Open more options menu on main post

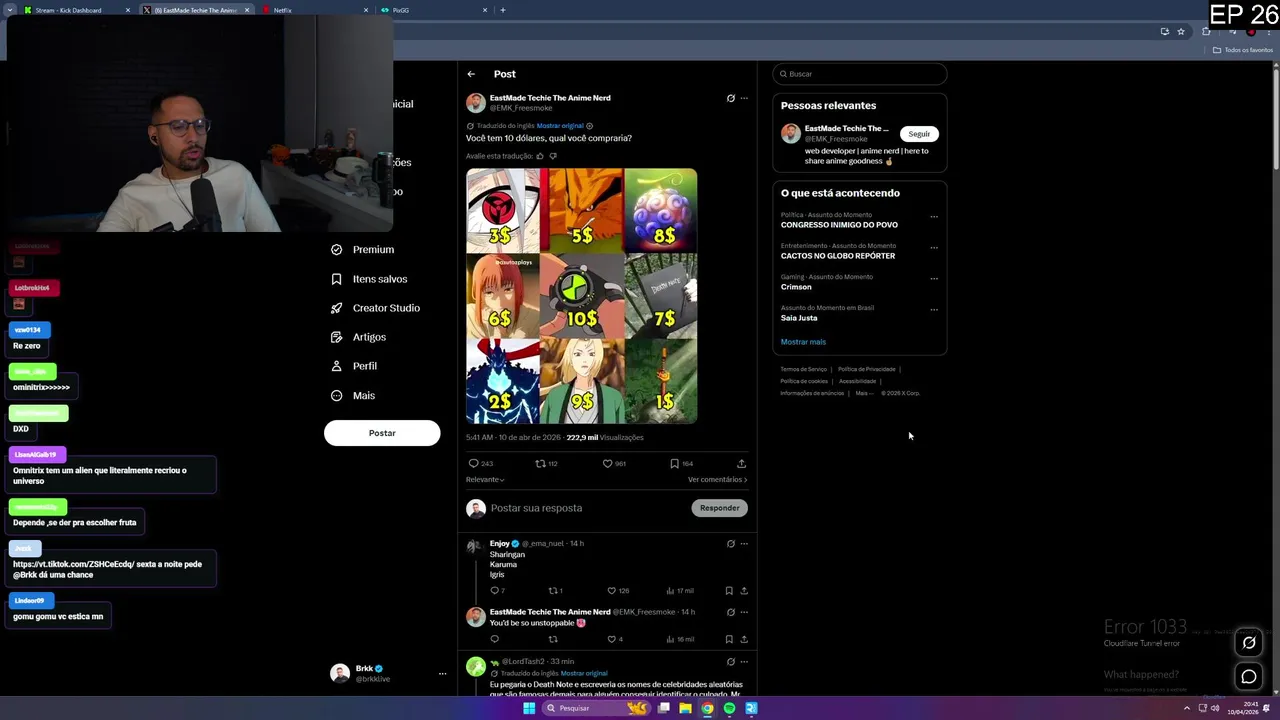click(x=744, y=98)
